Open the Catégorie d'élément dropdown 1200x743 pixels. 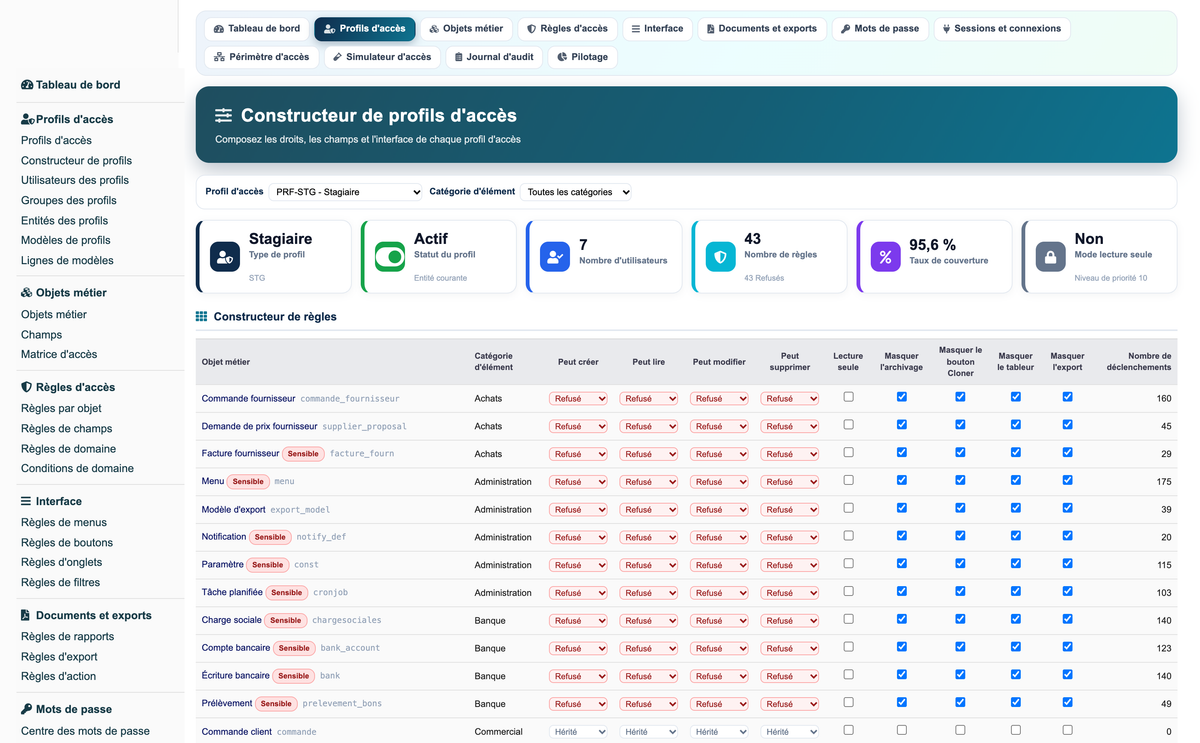pyautogui.click(x=576, y=192)
